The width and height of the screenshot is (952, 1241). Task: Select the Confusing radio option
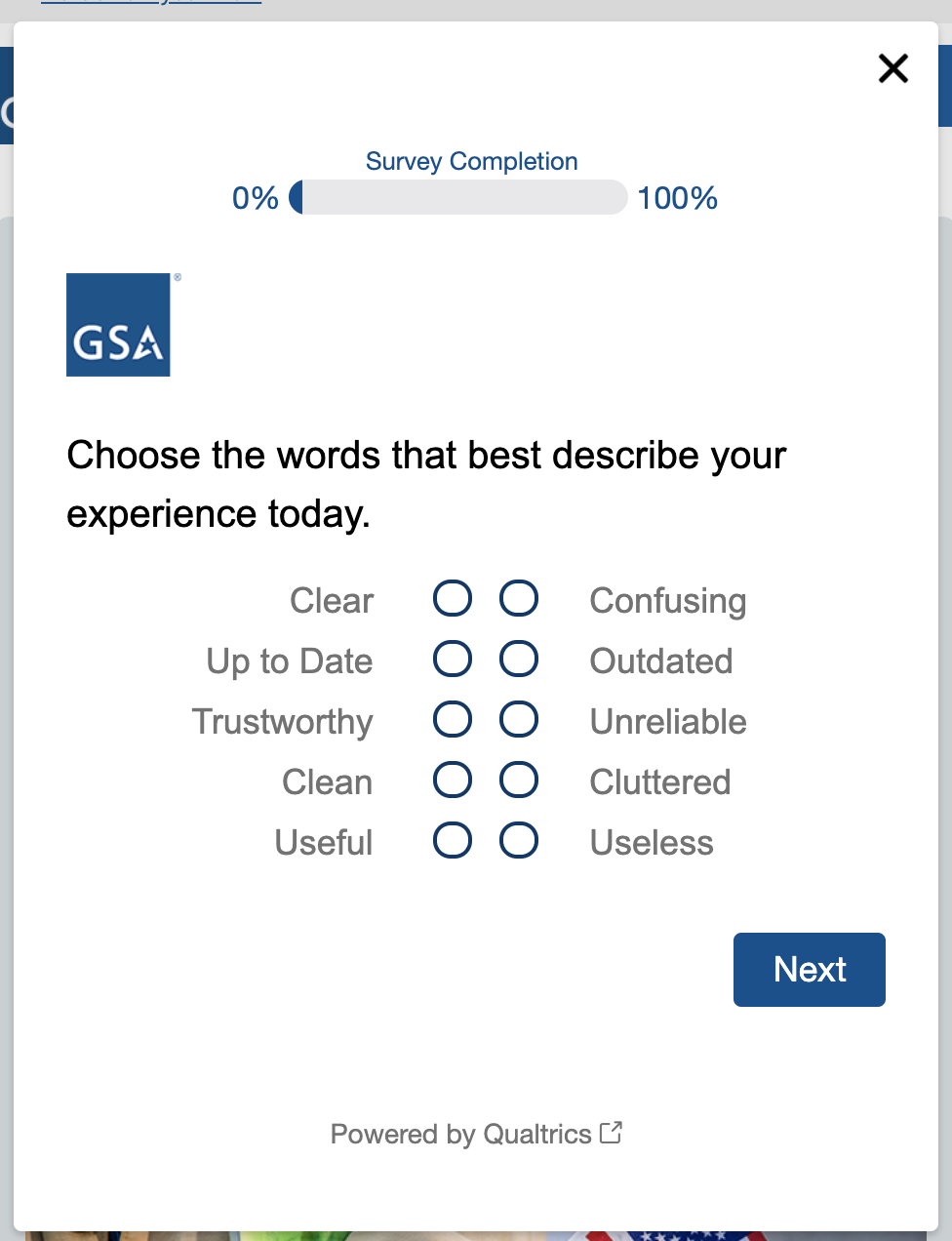pos(519,598)
